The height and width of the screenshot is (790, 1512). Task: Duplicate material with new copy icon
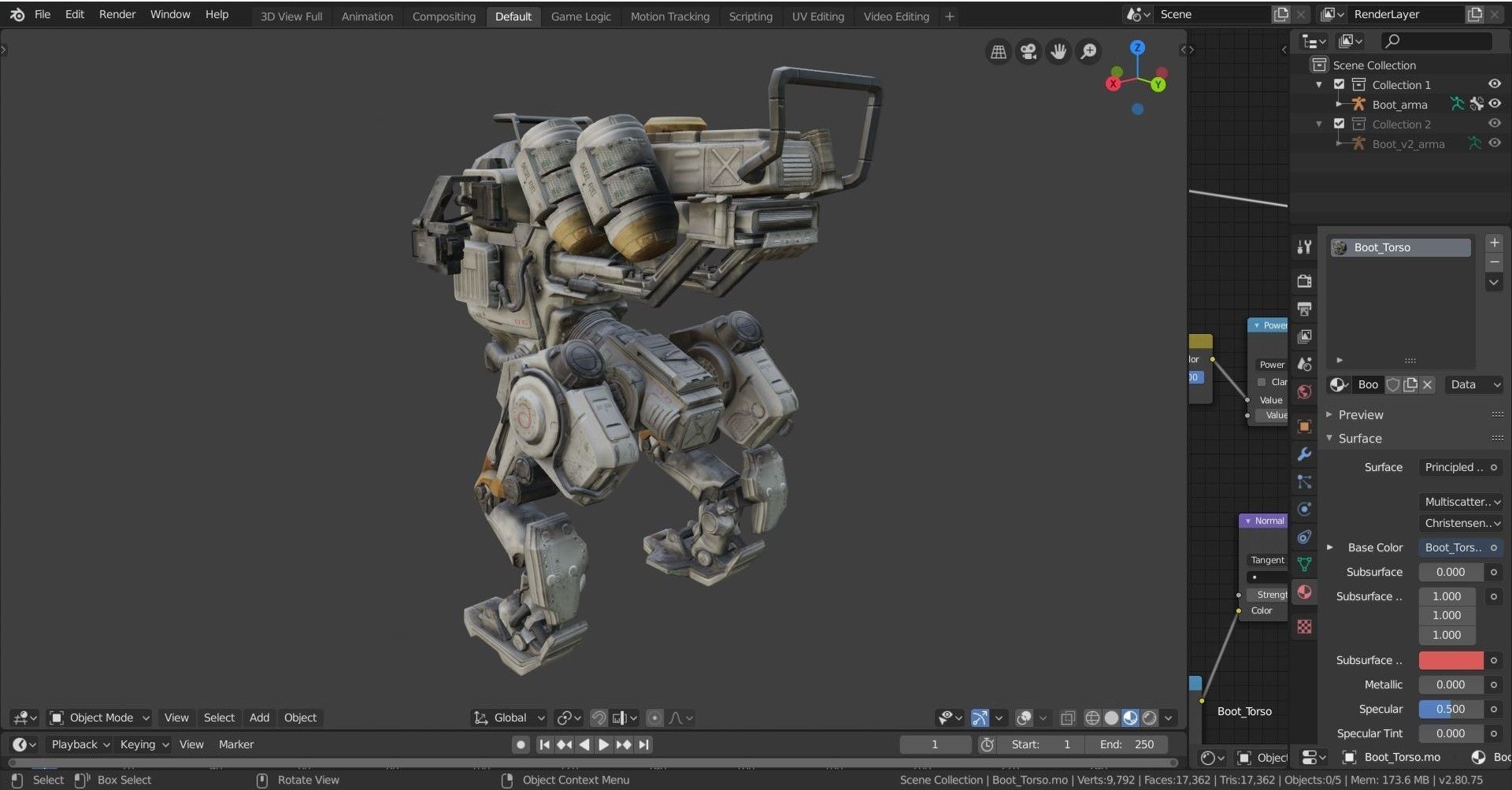click(x=1410, y=384)
